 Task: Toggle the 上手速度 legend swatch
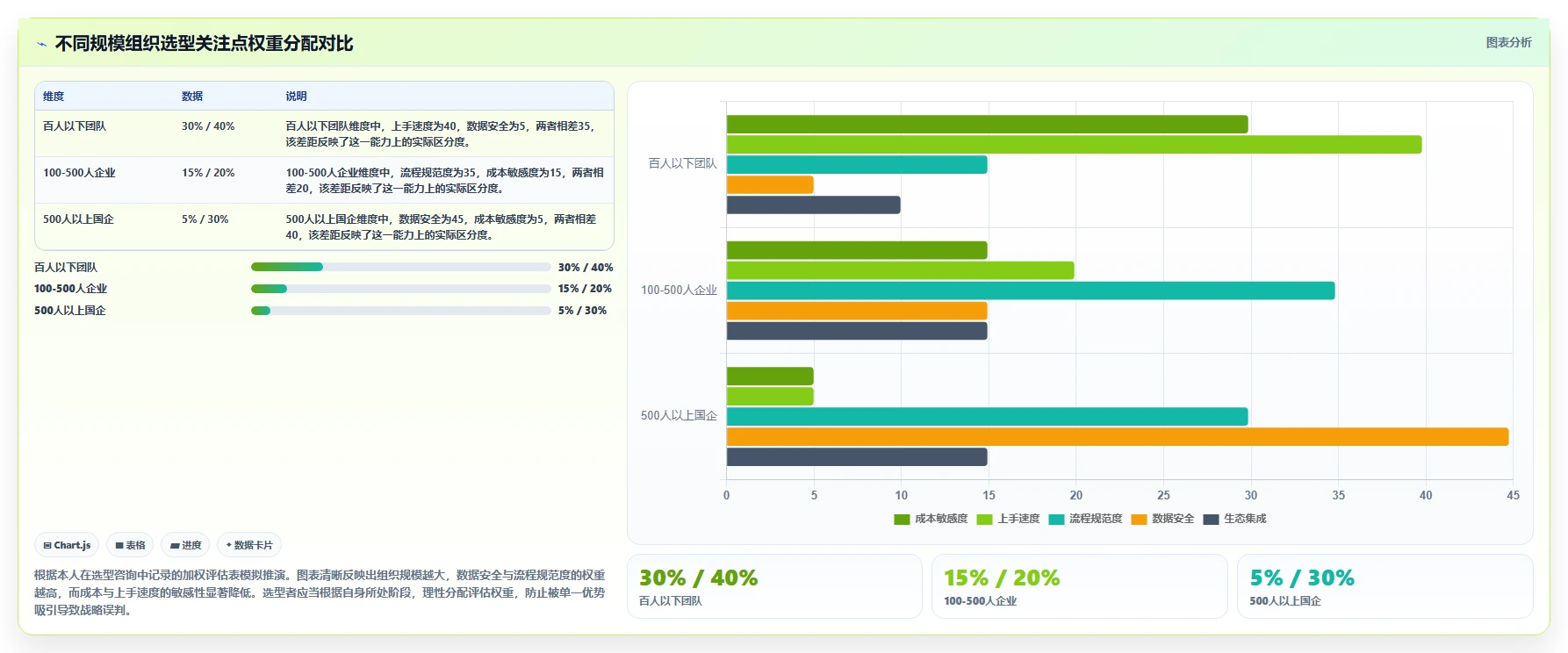(984, 519)
